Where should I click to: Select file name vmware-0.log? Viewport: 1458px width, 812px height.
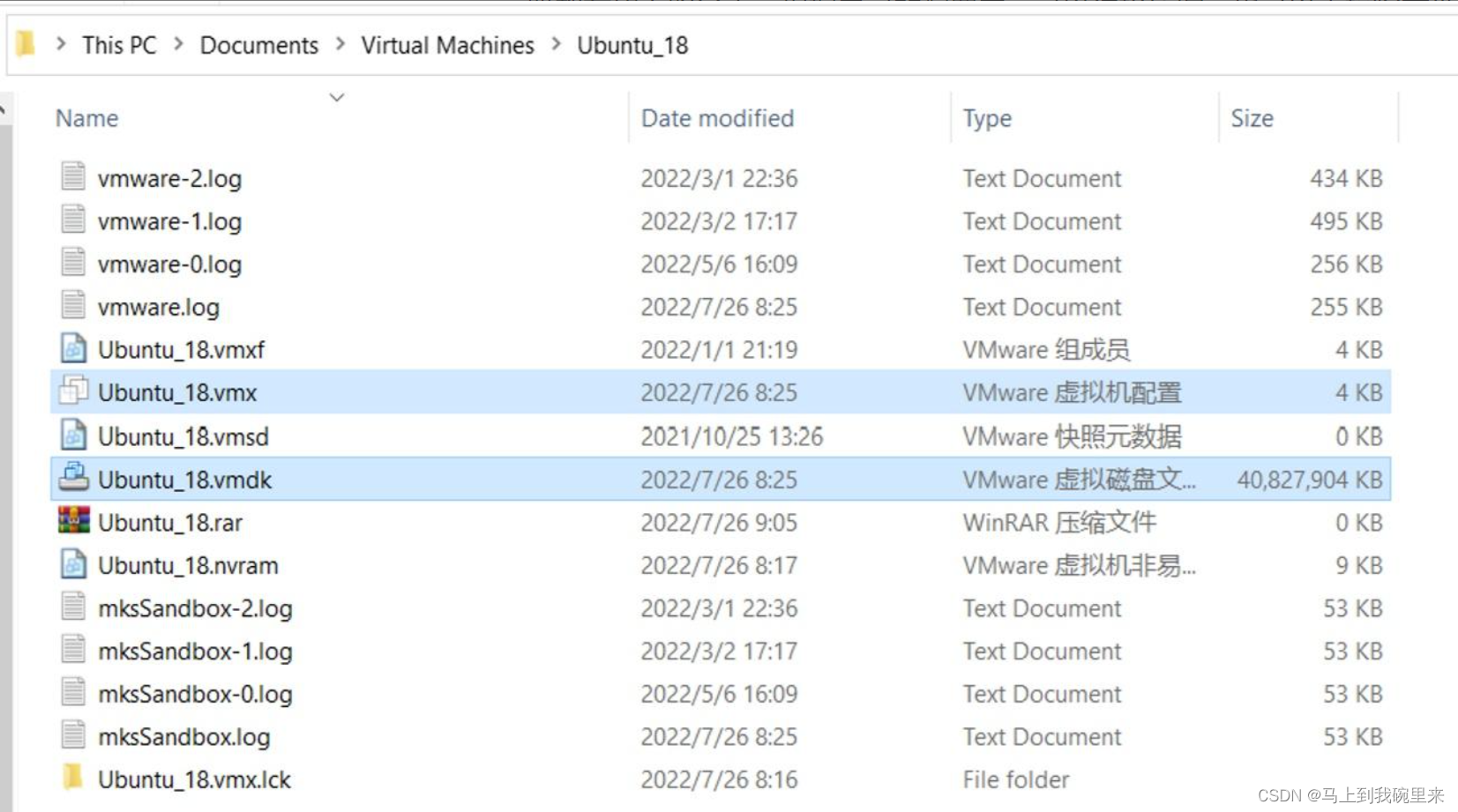169,264
